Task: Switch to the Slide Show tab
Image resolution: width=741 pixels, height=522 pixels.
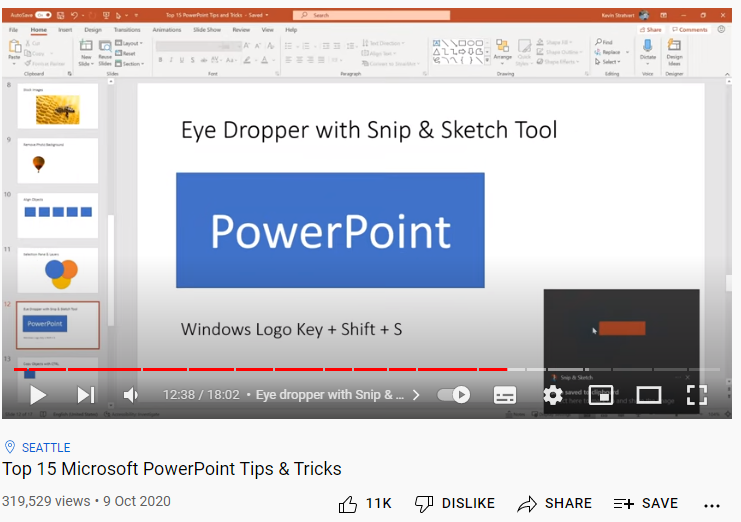Action: [x=206, y=30]
